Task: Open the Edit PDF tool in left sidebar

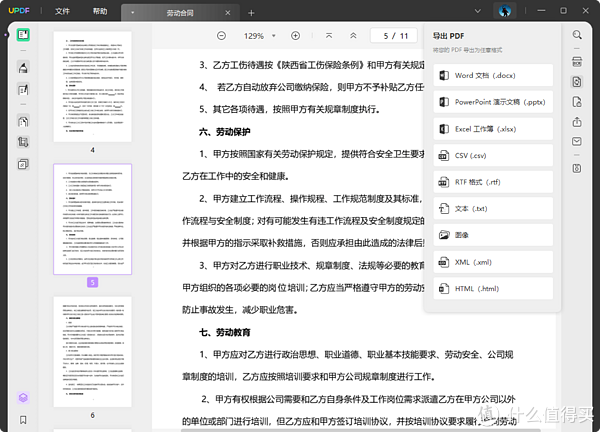Action: tap(22, 89)
